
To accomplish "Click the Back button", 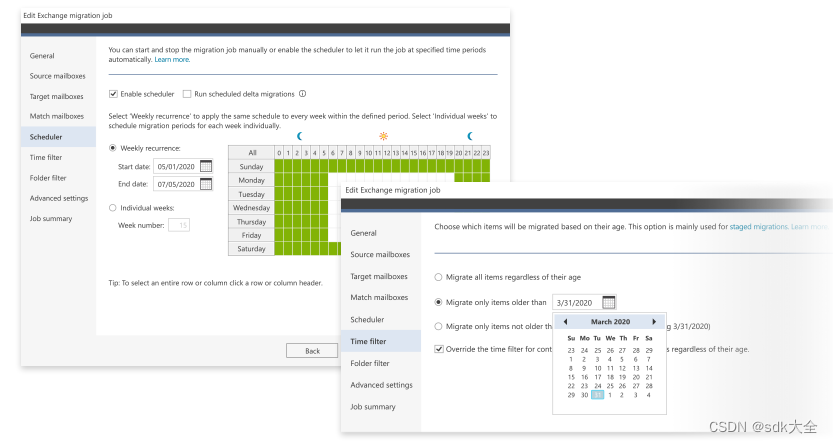I will click(x=312, y=351).
